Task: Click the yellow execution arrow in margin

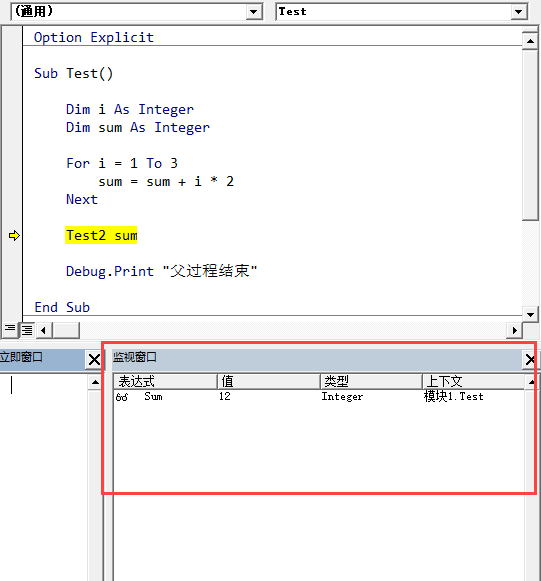Action: (x=14, y=236)
